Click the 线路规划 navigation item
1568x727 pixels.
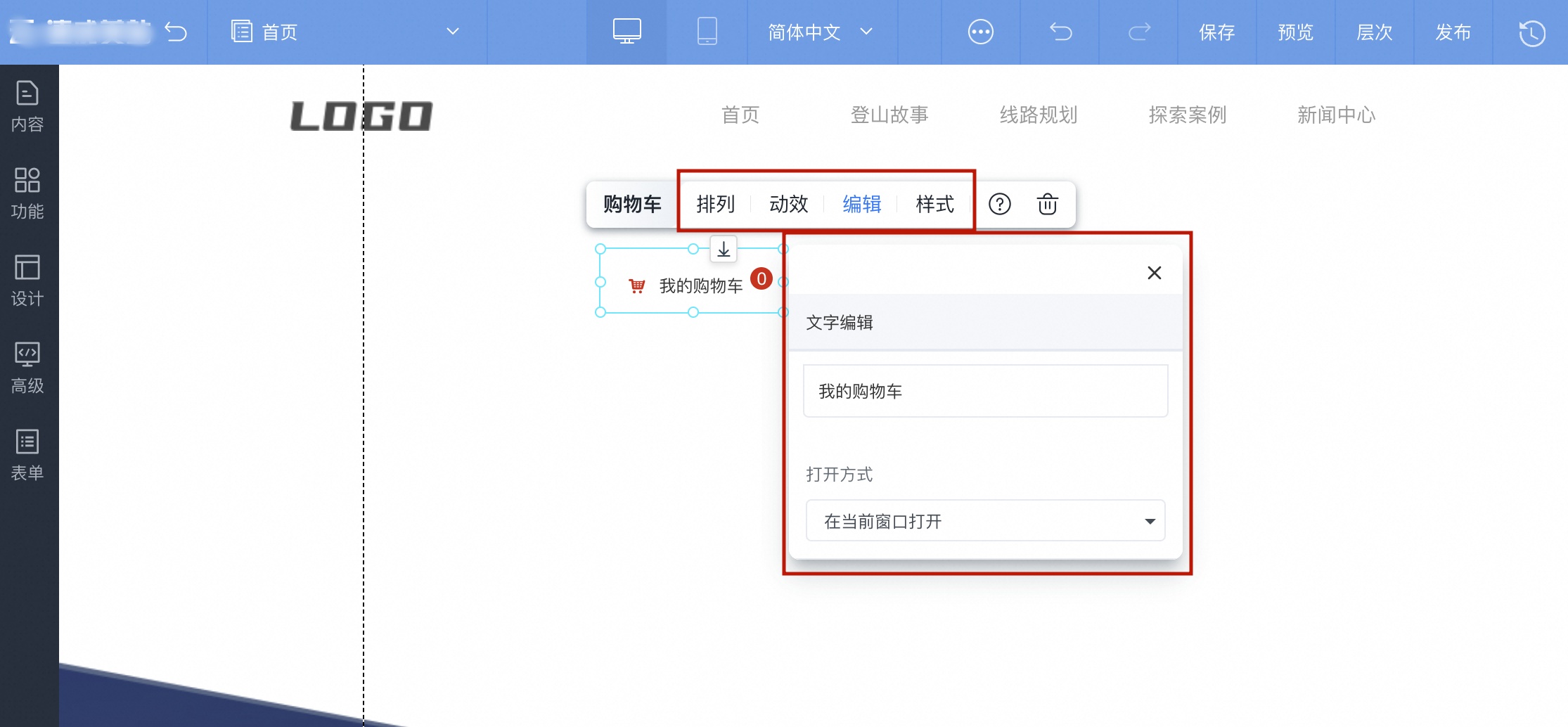[1039, 115]
